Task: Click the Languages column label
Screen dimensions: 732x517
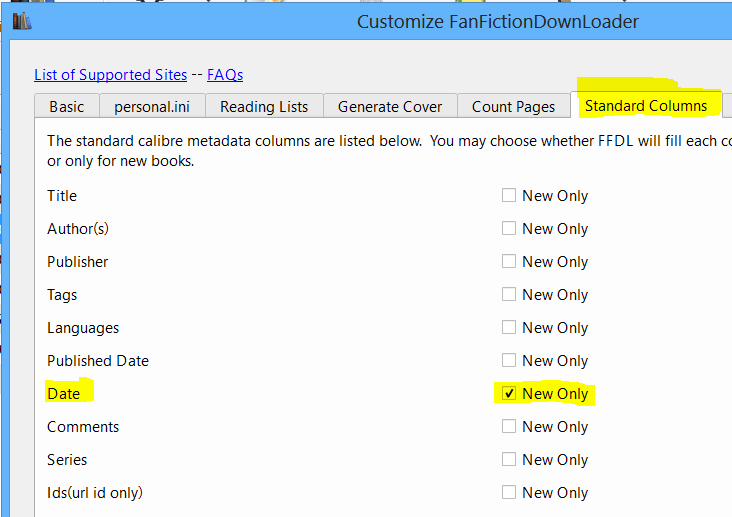Action: [83, 328]
